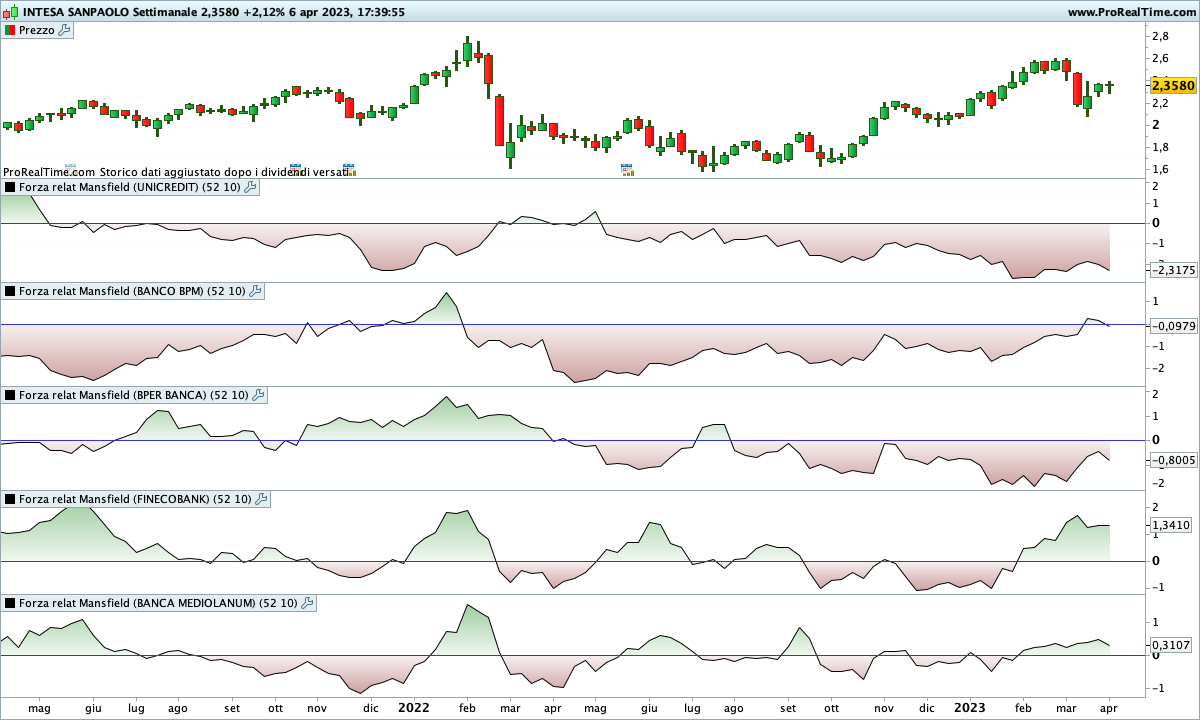Select Forza relat Mansfield (BANCO BPM) label
The width and height of the screenshot is (1200, 720).
click(132, 291)
